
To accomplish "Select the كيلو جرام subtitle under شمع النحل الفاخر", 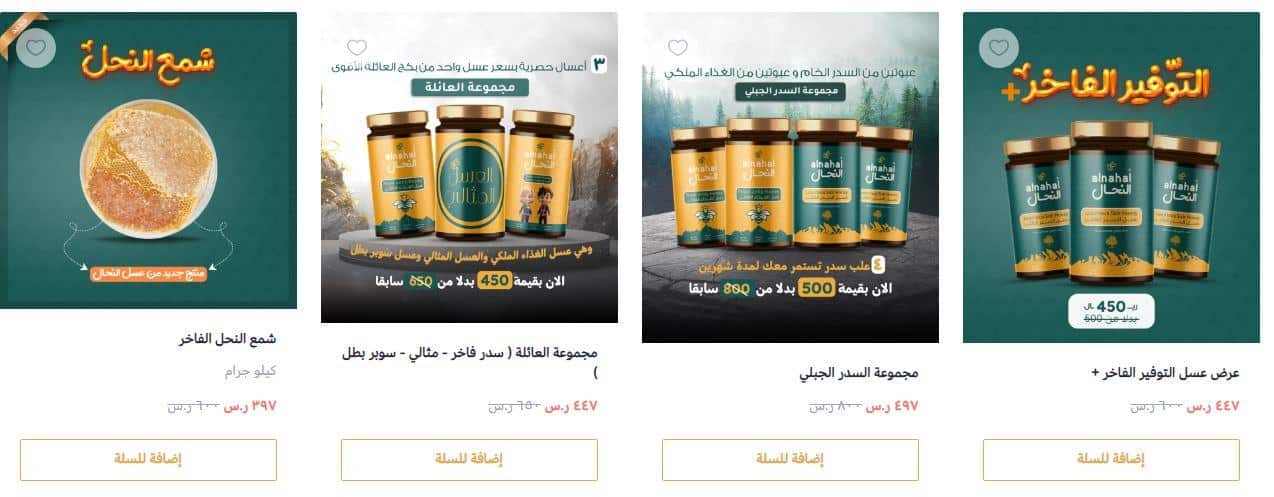I will (x=251, y=371).
